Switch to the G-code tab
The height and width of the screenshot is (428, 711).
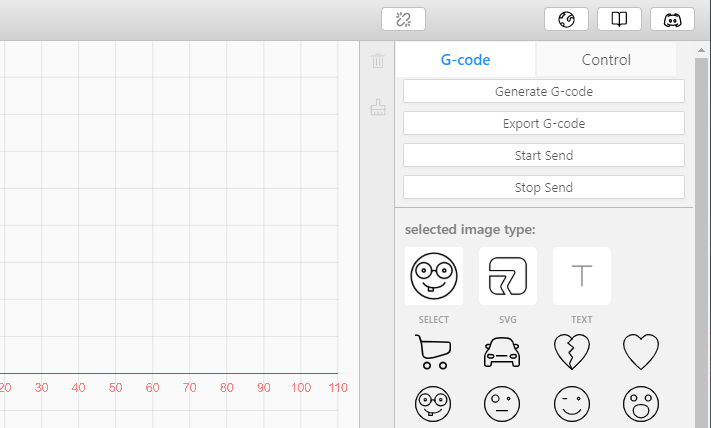tap(465, 59)
